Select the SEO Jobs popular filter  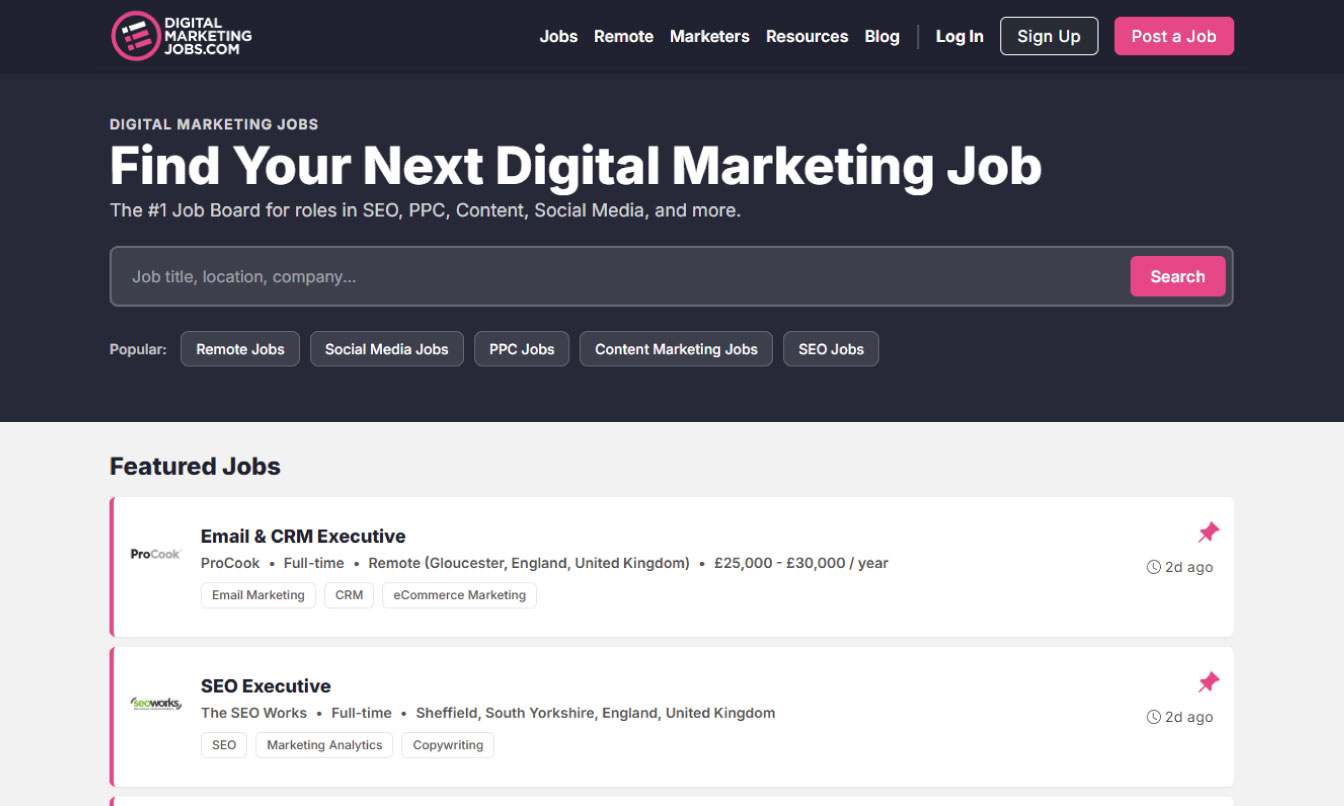(831, 349)
